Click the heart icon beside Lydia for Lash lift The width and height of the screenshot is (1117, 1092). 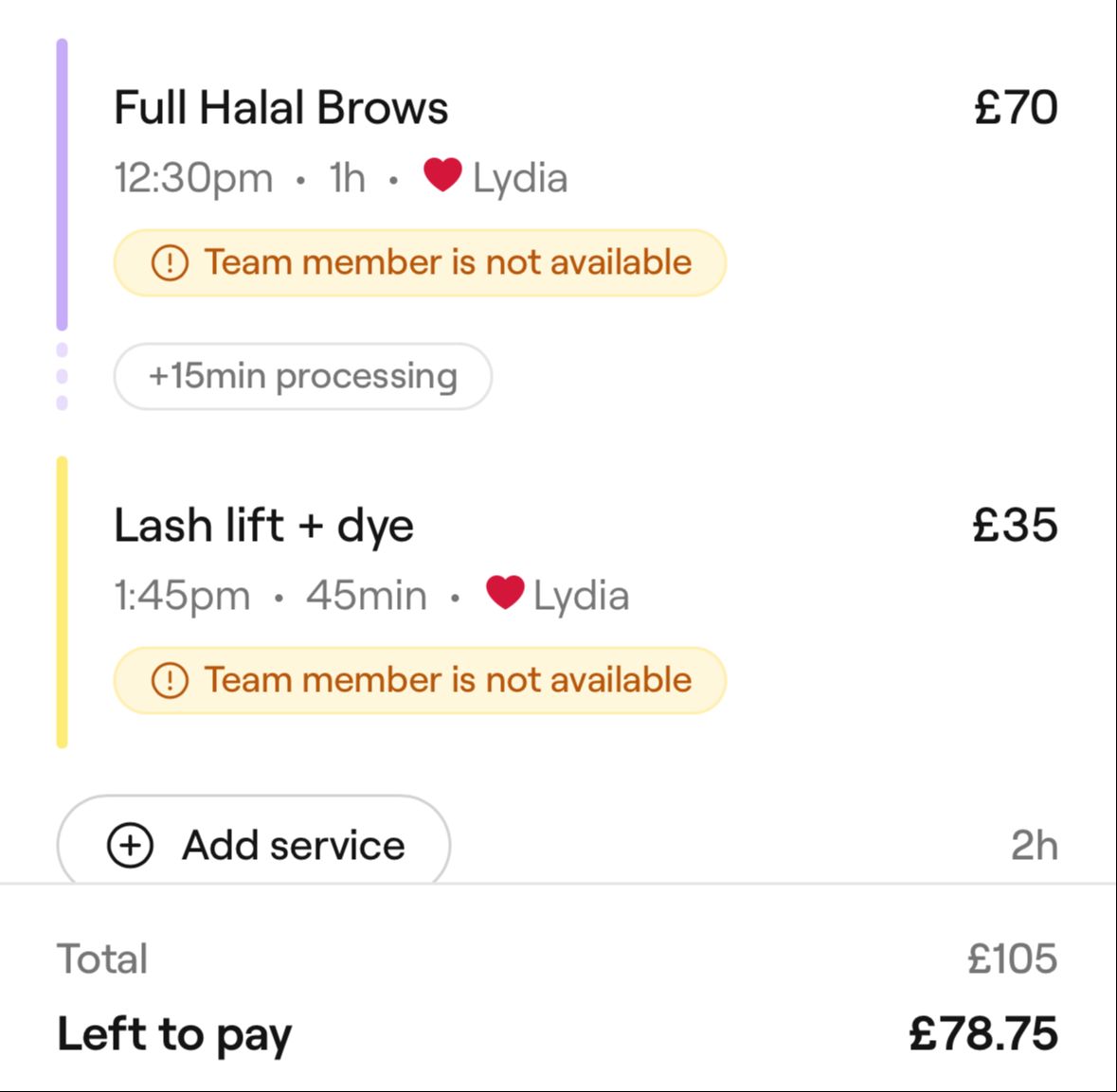(504, 593)
